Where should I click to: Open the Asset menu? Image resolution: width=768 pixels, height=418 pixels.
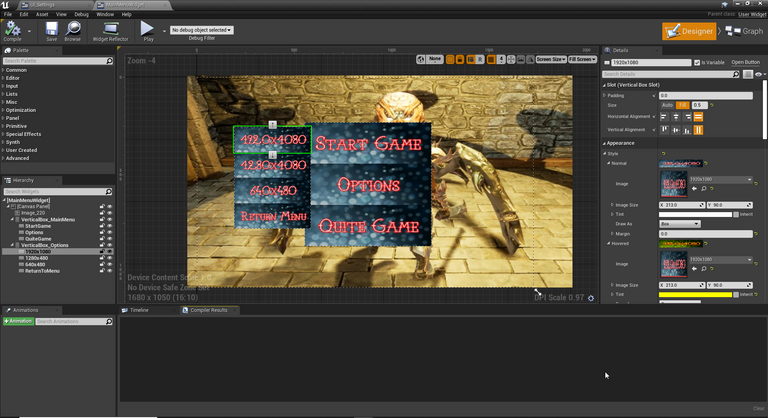(42, 14)
